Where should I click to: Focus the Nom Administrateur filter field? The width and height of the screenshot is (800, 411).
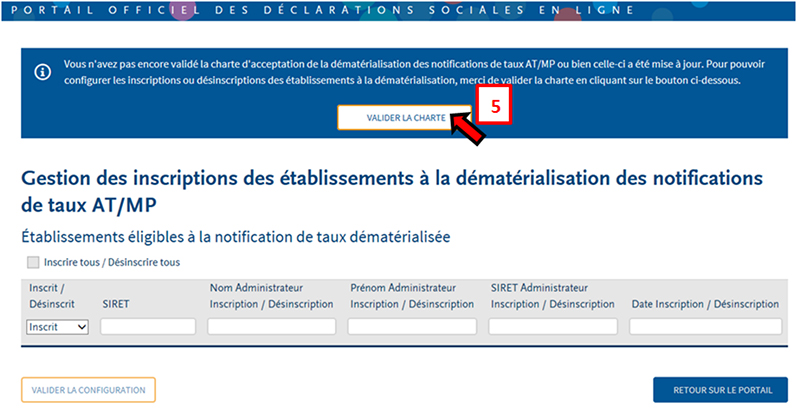(x=271, y=326)
